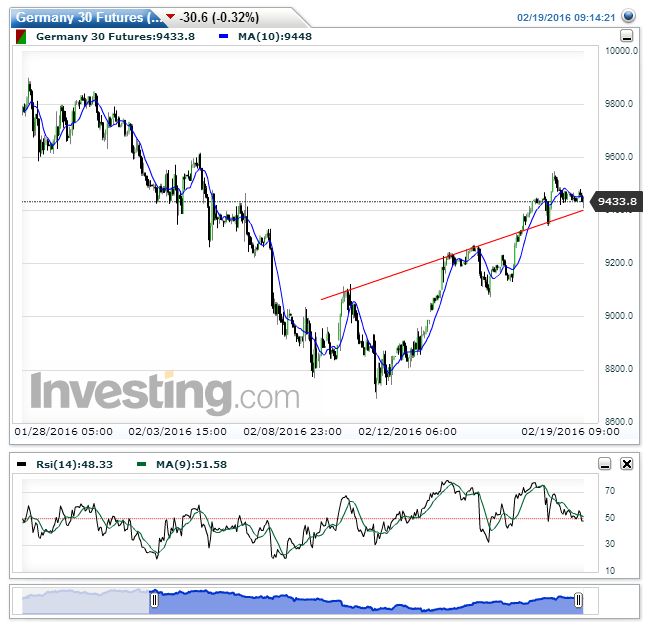This screenshot has height=627, width=650.
Task: Click the black Rsi(14) legend marker
Action: pos(22,464)
